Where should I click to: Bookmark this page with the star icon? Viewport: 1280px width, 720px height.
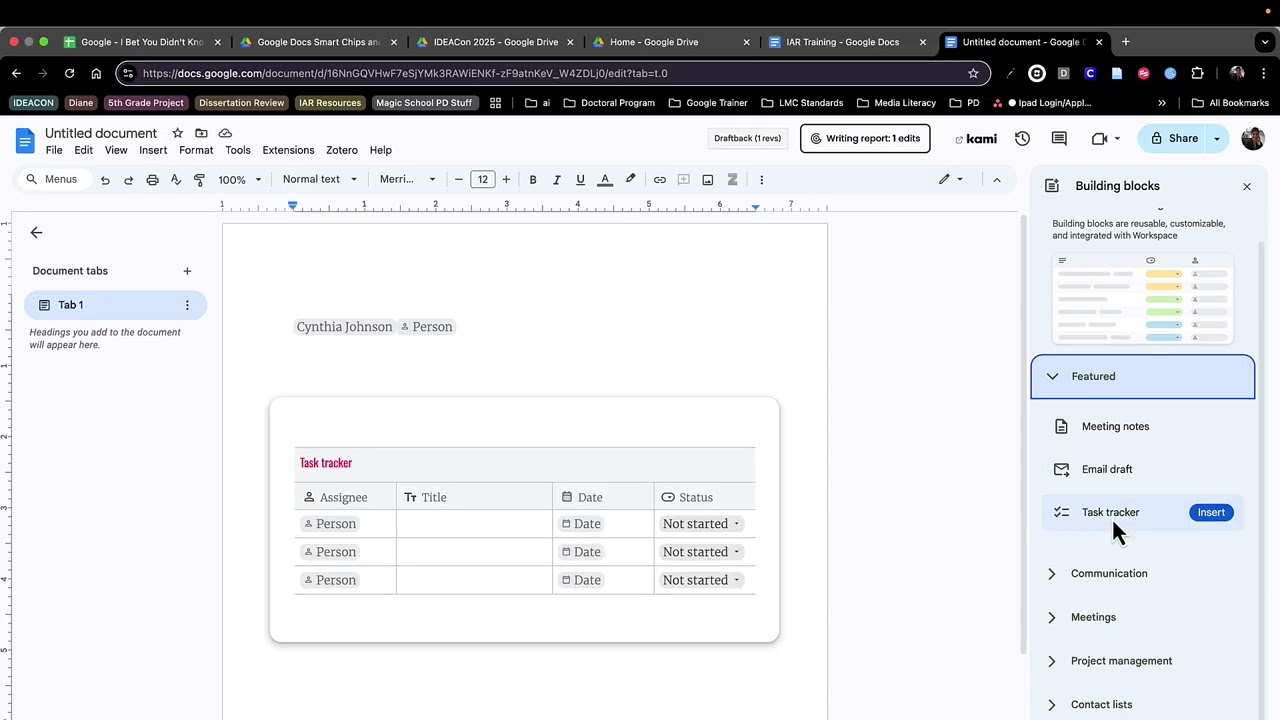coord(973,73)
